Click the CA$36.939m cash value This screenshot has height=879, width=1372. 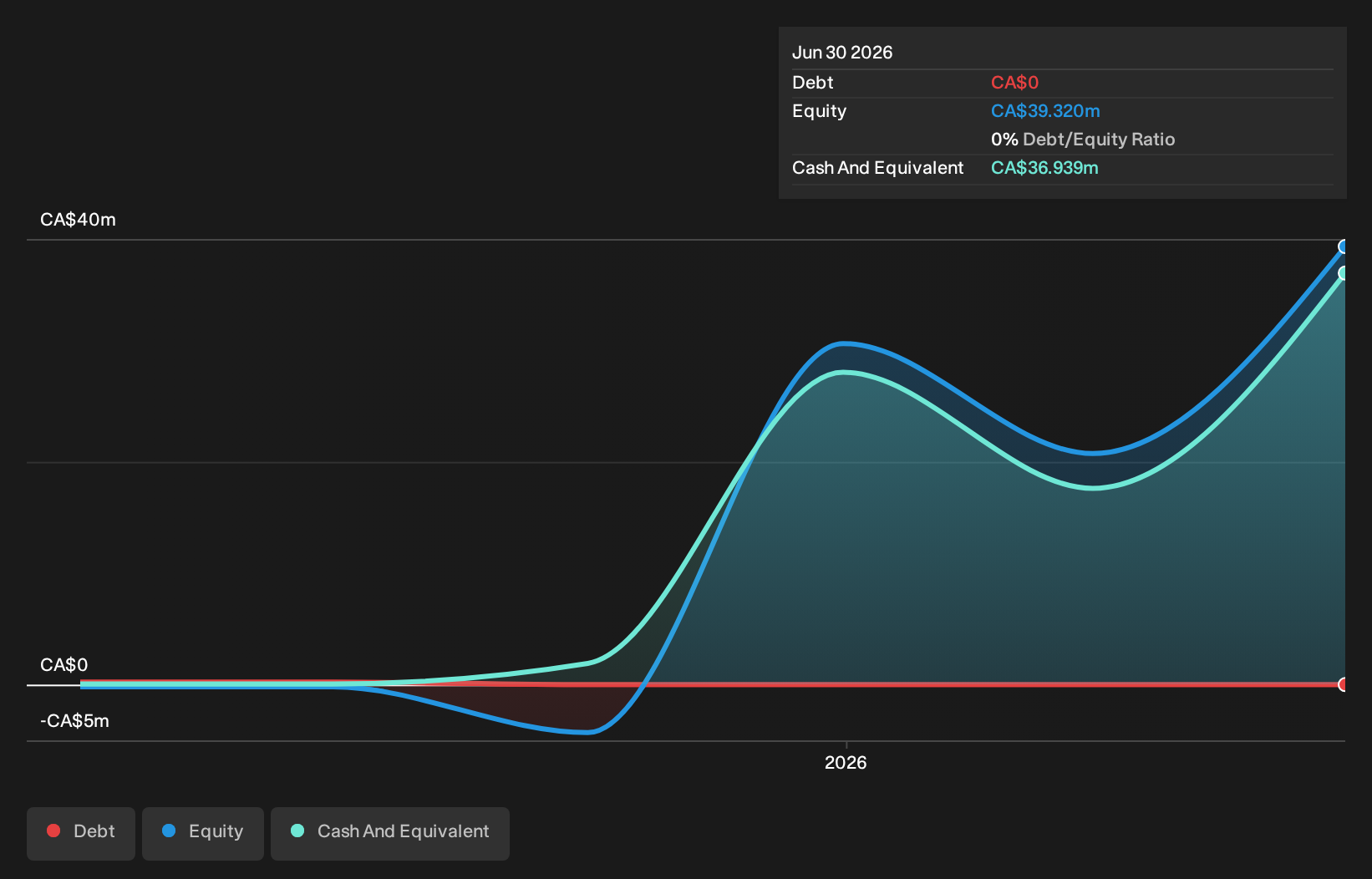(x=1044, y=168)
